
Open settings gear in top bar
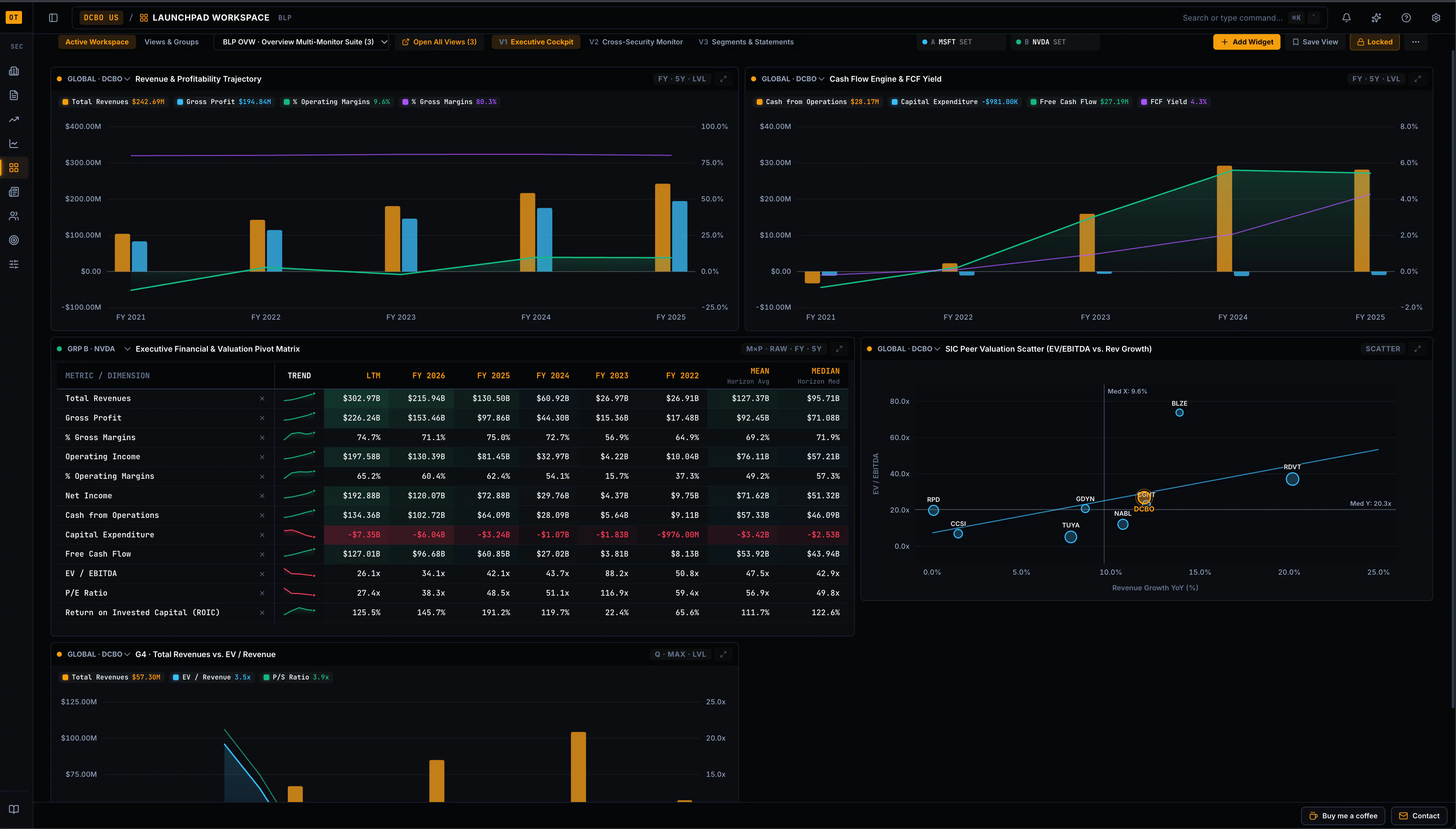click(1436, 18)
